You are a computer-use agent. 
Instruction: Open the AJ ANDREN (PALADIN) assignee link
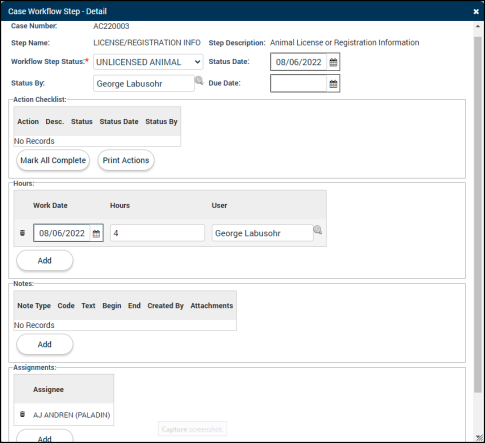click(x=71, y=415)
